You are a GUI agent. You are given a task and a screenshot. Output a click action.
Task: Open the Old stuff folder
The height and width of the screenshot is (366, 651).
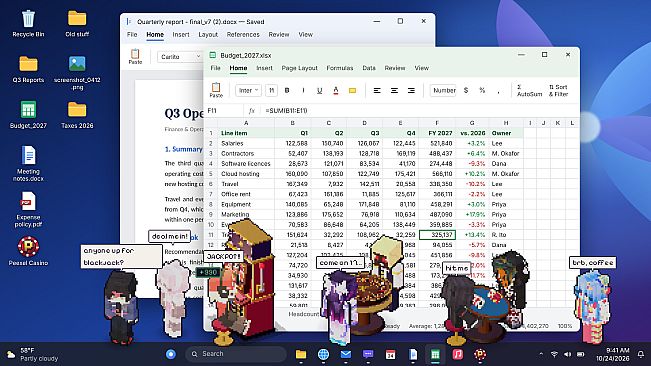pos(77,24)
